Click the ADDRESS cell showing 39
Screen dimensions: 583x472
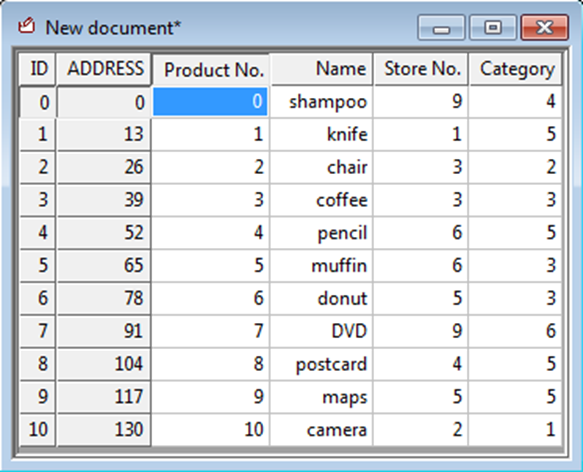[104, 200]
